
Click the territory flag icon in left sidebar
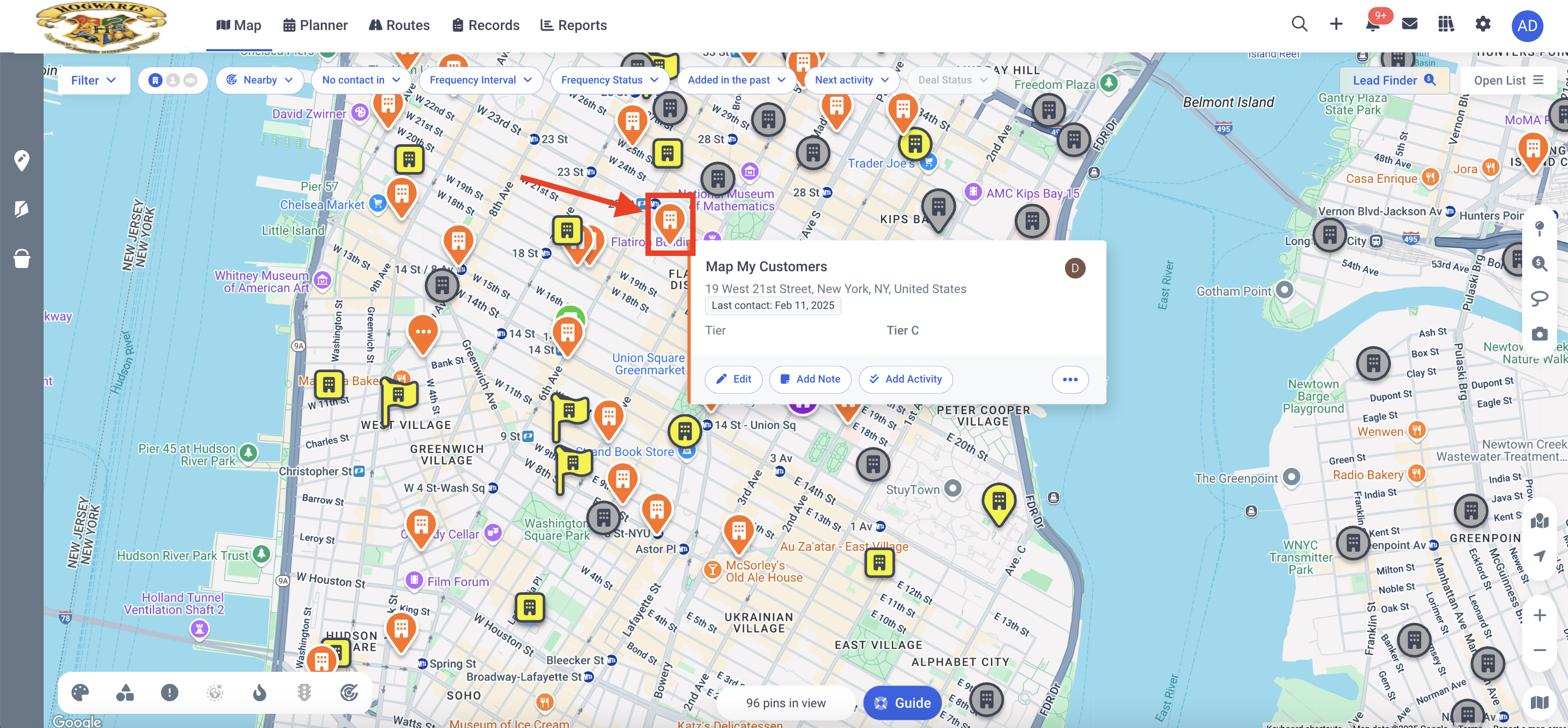[x=22, y=210]
